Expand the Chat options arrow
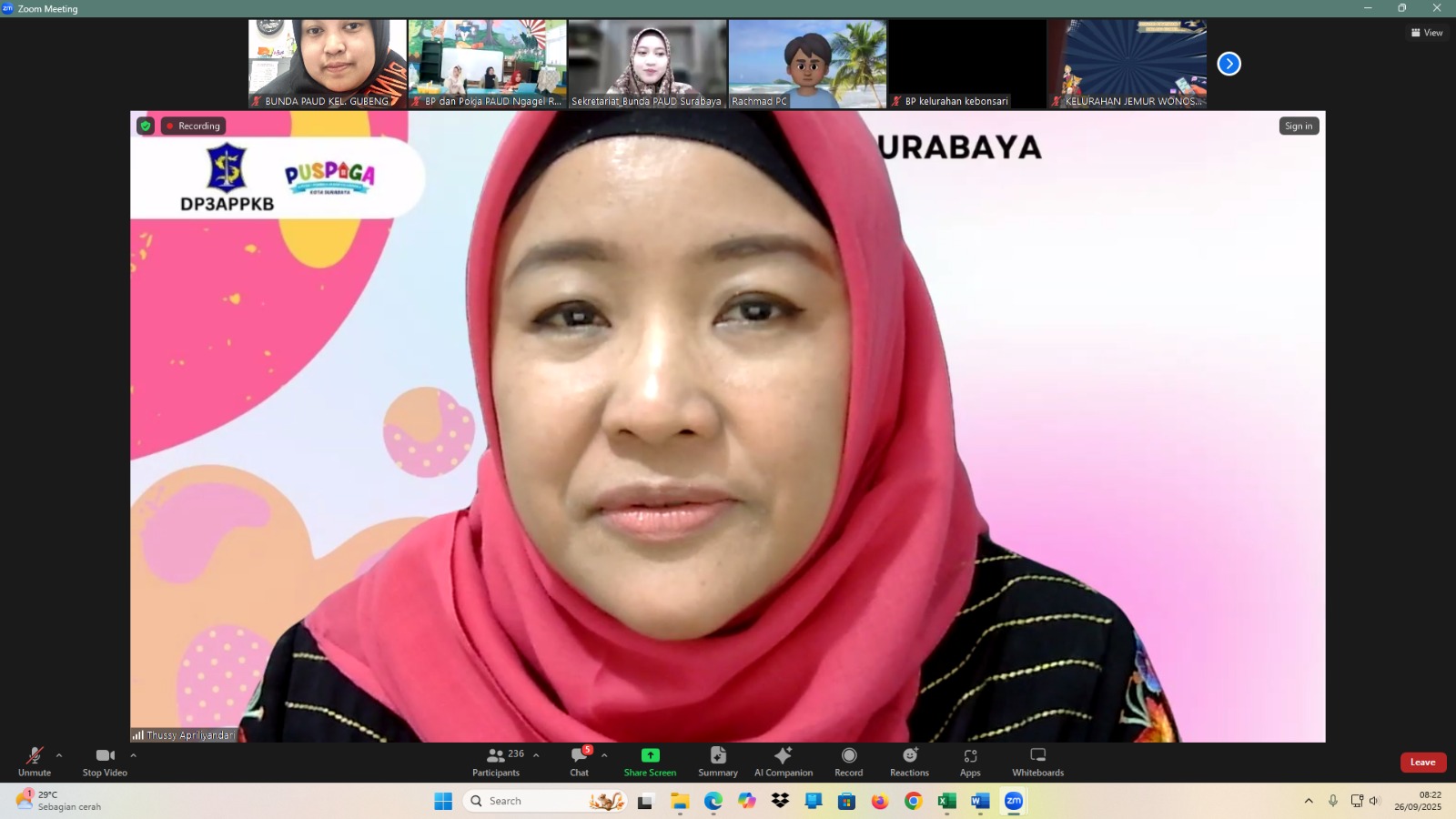Viewport: 1456px width, 819px height. point(604,755)
